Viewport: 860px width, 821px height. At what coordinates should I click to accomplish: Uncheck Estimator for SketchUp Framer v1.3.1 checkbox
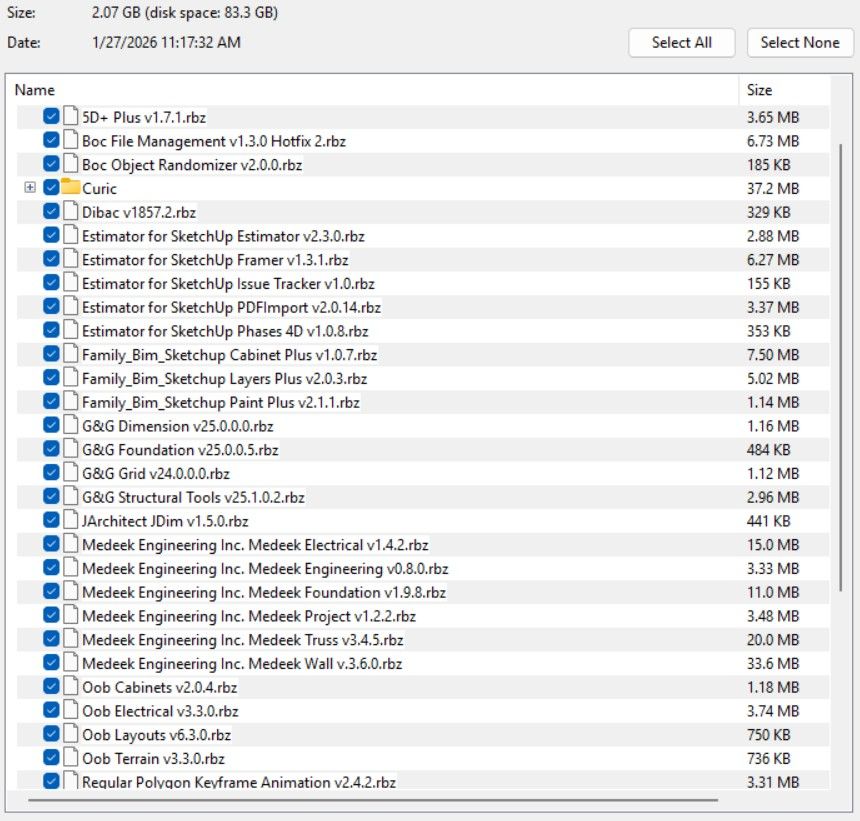(x=51, y=259)
